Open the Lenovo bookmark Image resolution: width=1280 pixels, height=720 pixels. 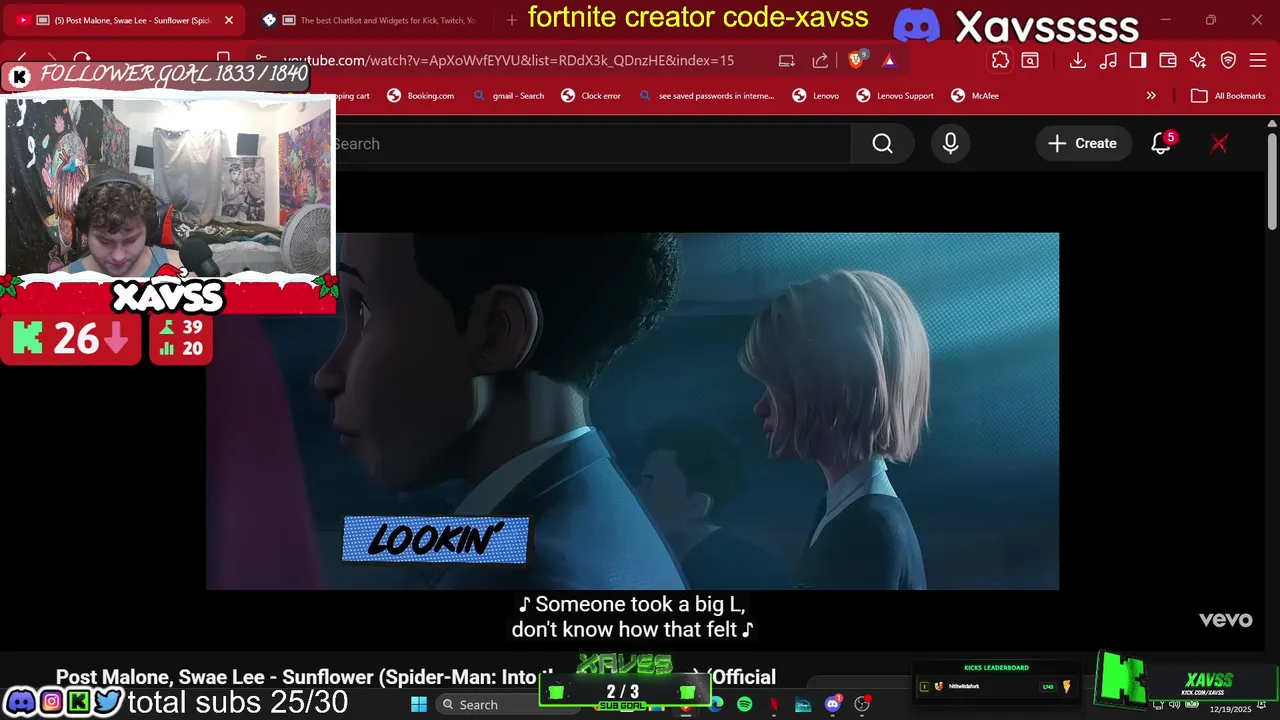pyautogui.click(x=816, y=96)
